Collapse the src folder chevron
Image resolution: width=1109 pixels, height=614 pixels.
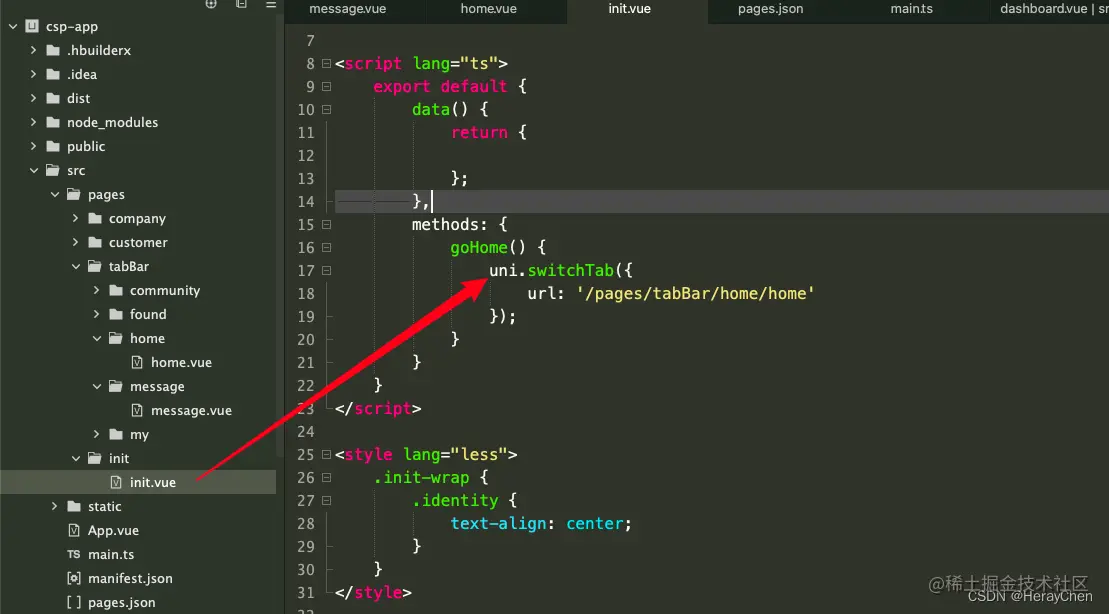[x=33, y=170]
